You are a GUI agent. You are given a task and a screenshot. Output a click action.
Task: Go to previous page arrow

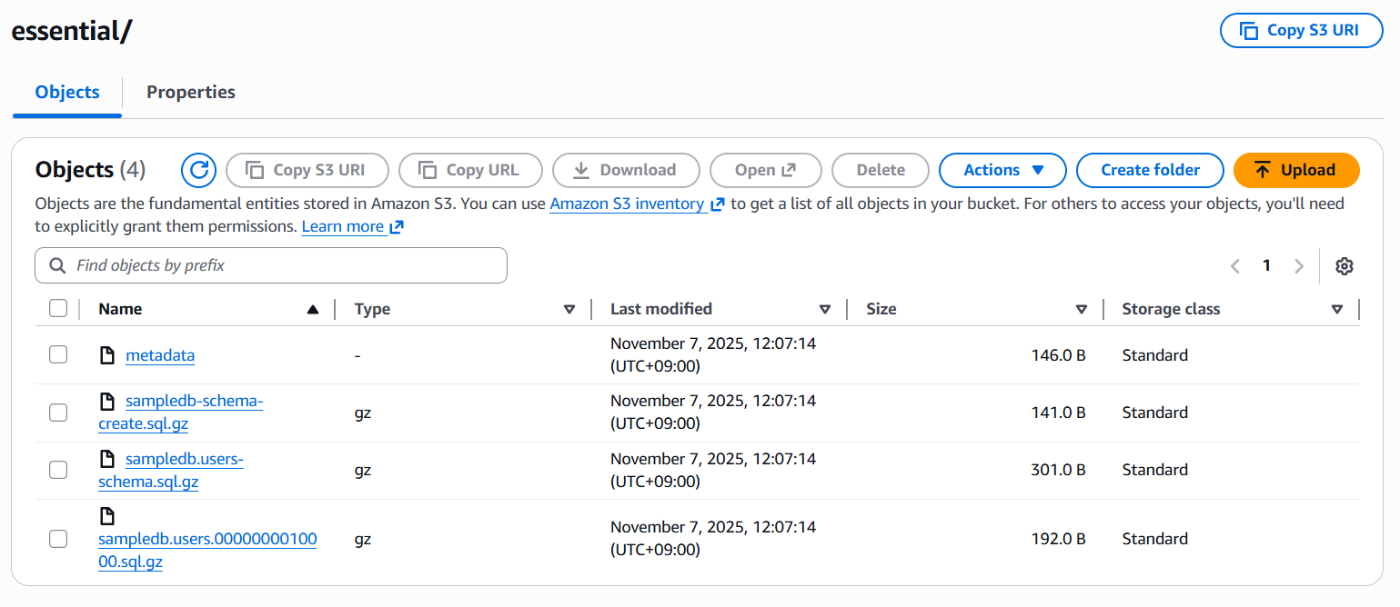(x=1235, y=266)
